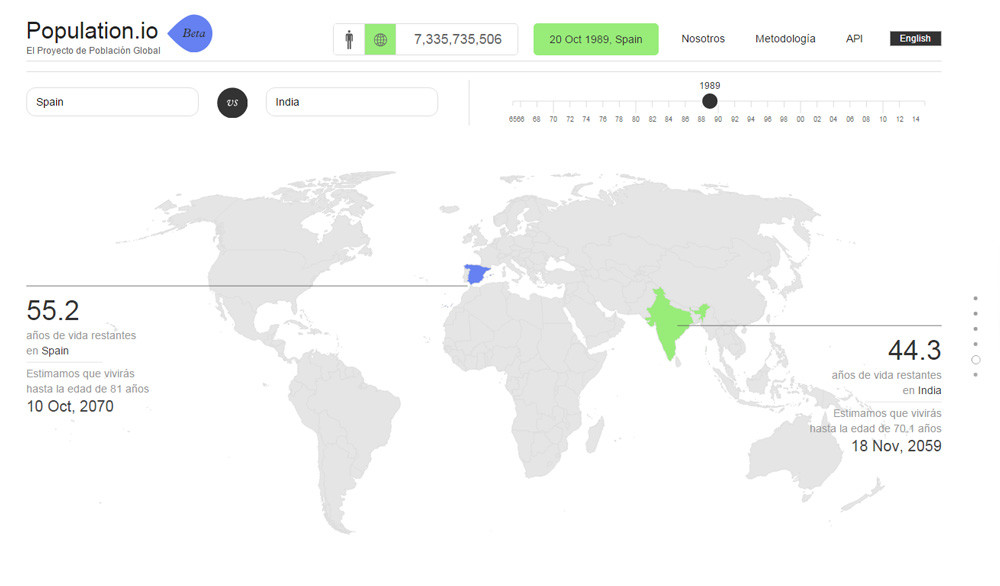Open the India country input field
Screen dimensions: 1000x586
pyautogui.click(x=351, y=102)
